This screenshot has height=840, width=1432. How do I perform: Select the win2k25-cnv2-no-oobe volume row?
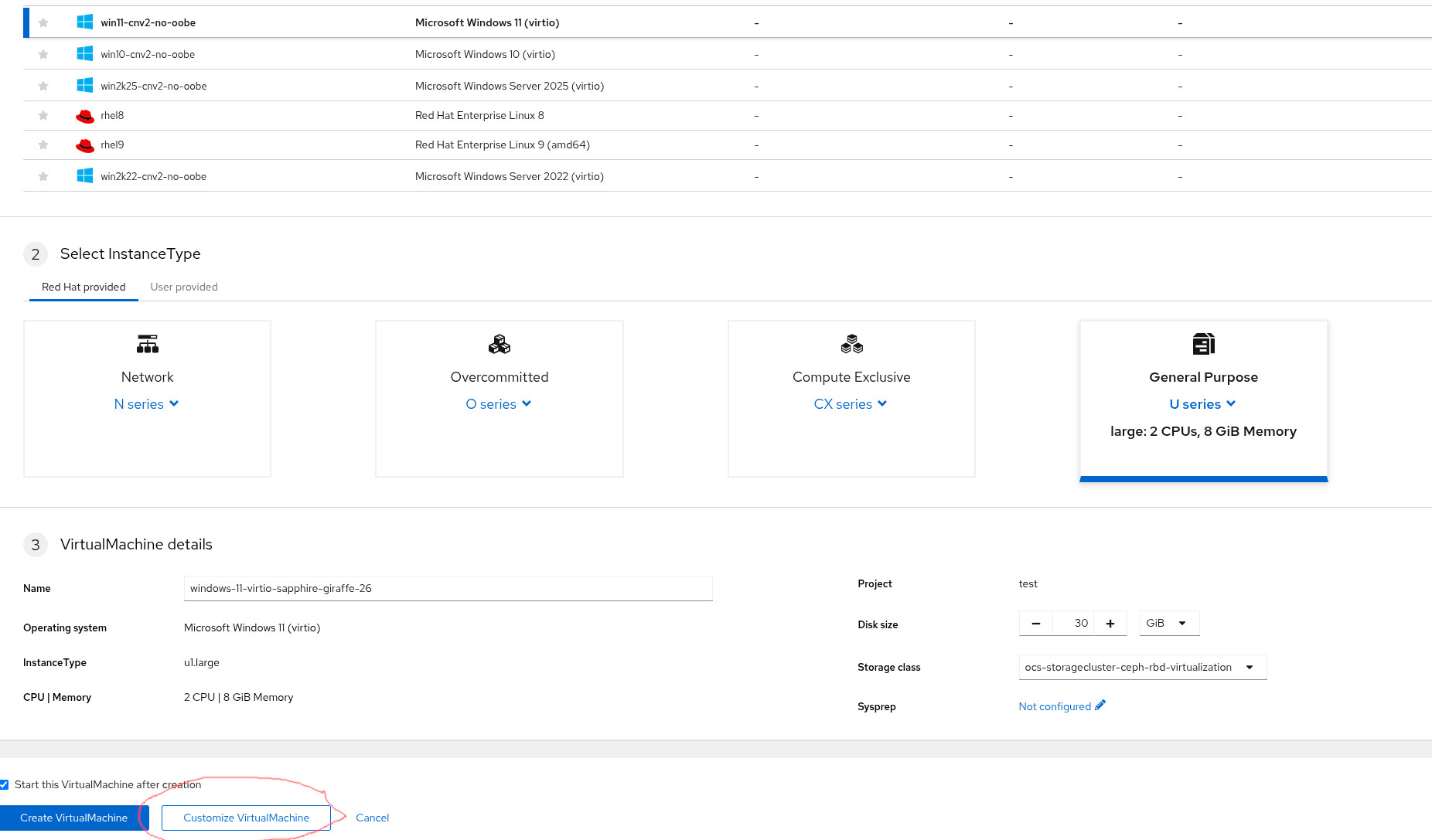coord(728,86)
